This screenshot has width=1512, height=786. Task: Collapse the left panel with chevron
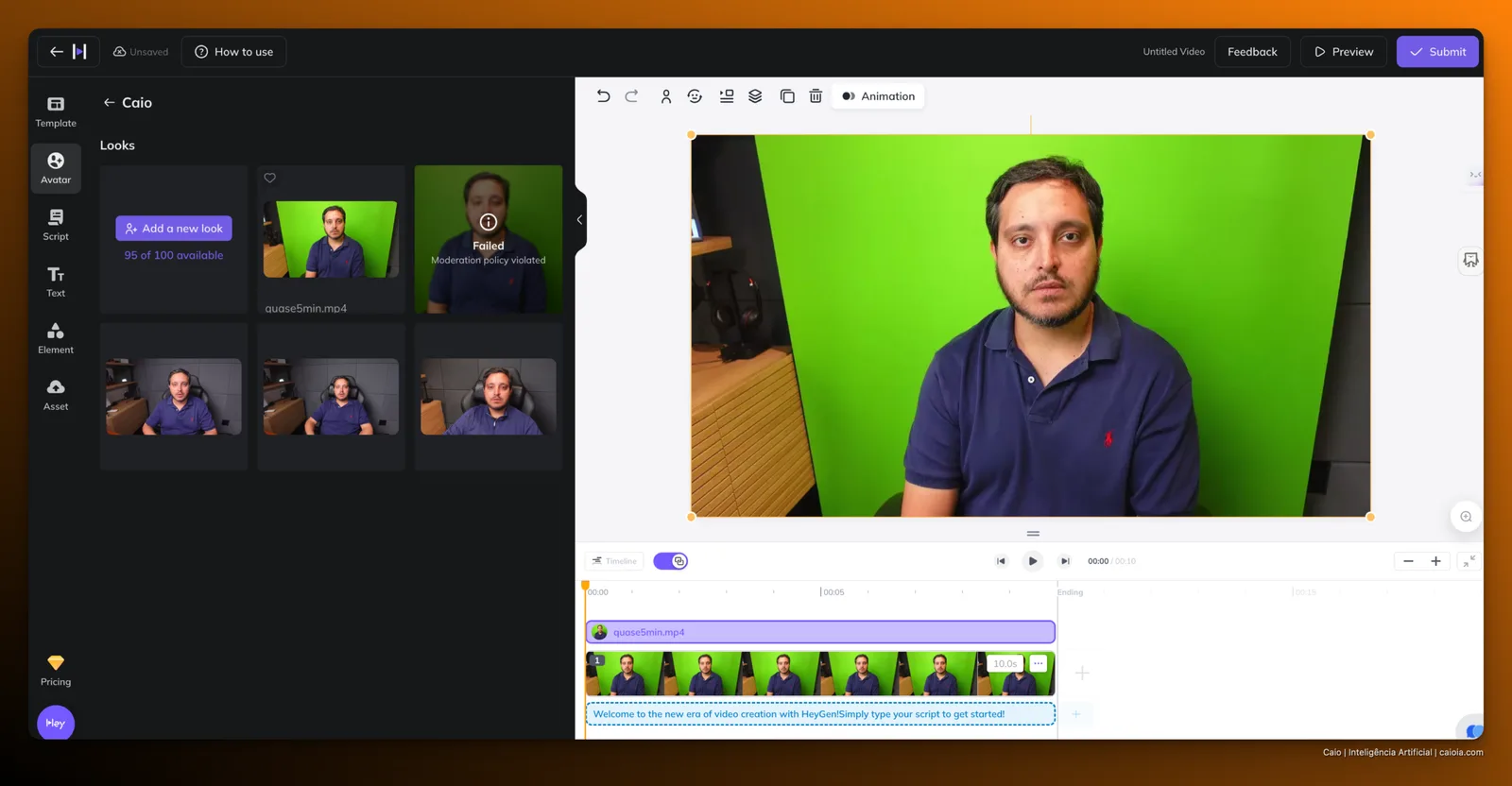click(579, 220)
